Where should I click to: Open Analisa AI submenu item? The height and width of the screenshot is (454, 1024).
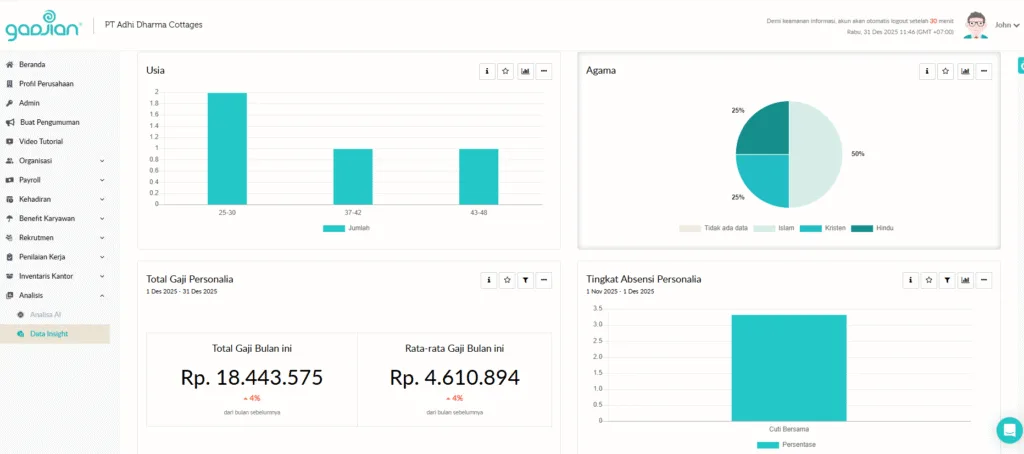(x=45, y=314)
